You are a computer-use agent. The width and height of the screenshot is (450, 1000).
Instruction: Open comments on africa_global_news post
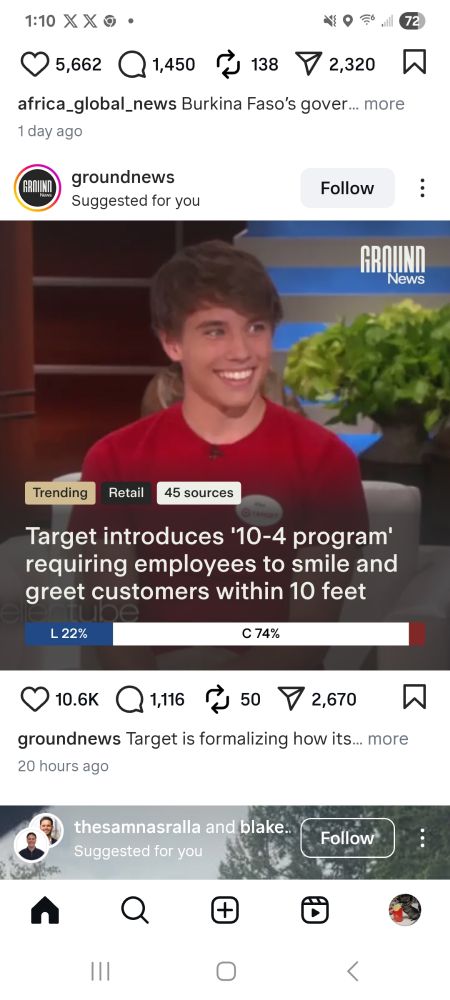[x=132, y=64]
